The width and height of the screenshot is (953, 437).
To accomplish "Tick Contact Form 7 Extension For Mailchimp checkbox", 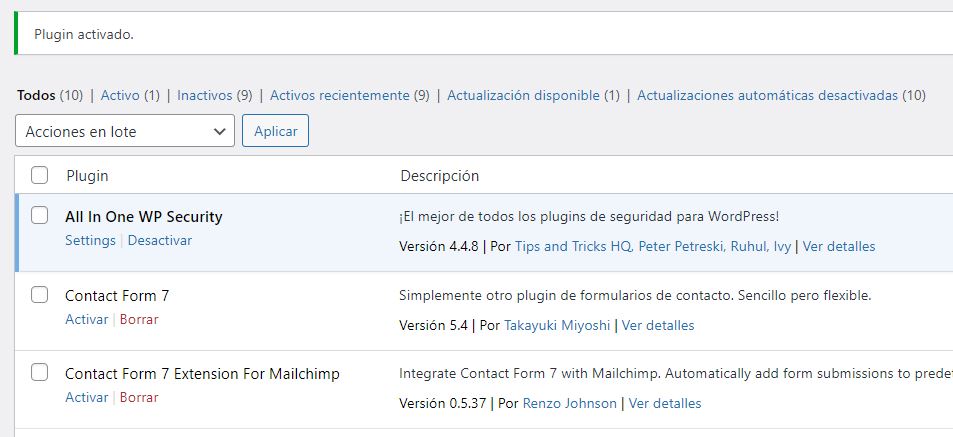I will 40,373.
